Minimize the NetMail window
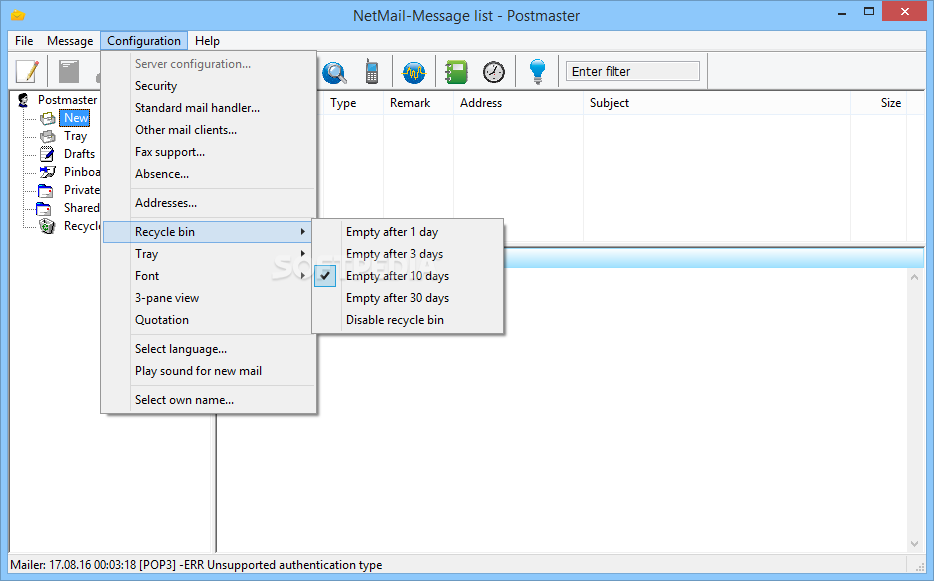The height and width of the screenshot is (581, 934). point(842,13)
